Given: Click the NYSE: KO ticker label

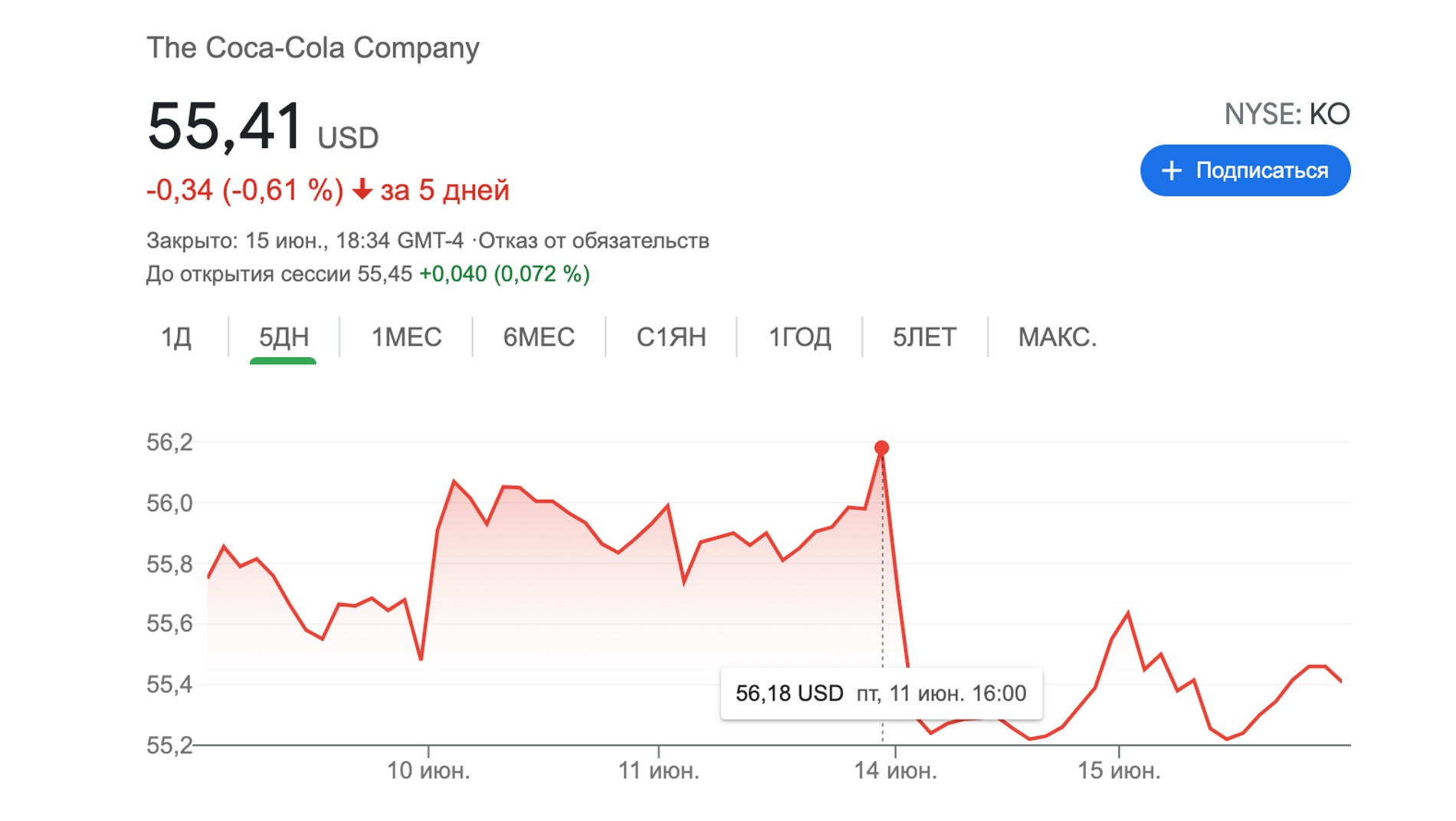Looking at the screenshot, I should tap(1287, 114).
